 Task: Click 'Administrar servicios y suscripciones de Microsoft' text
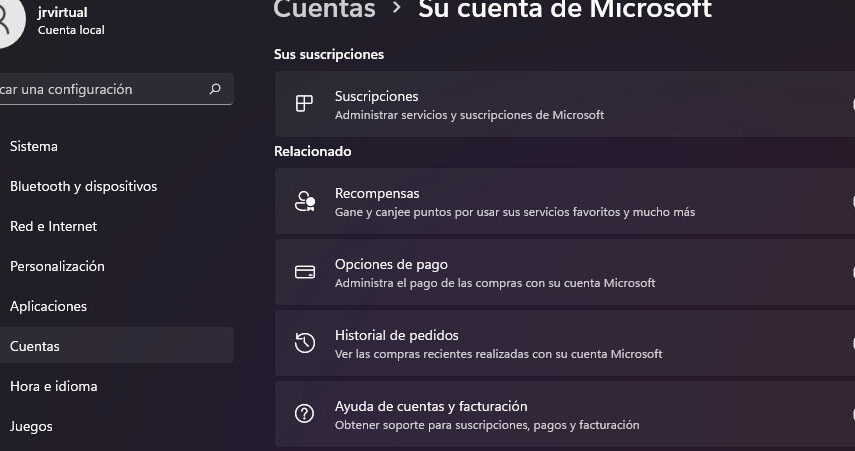coord(469,115)
